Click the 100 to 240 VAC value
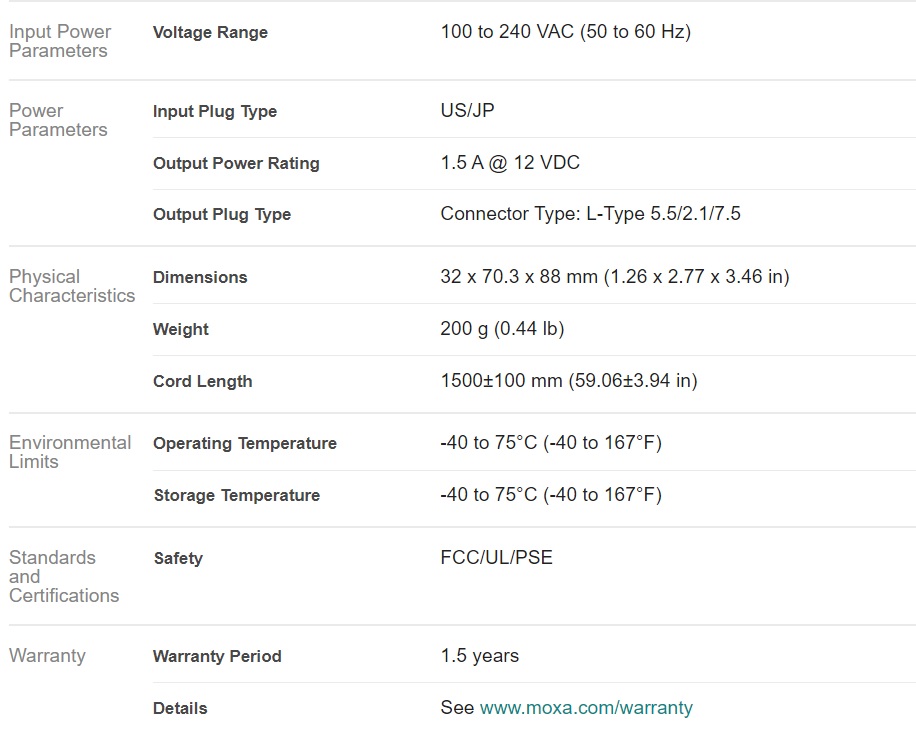Image resolution: width=916 pixels, height=752 pixels. click(565, 32)
